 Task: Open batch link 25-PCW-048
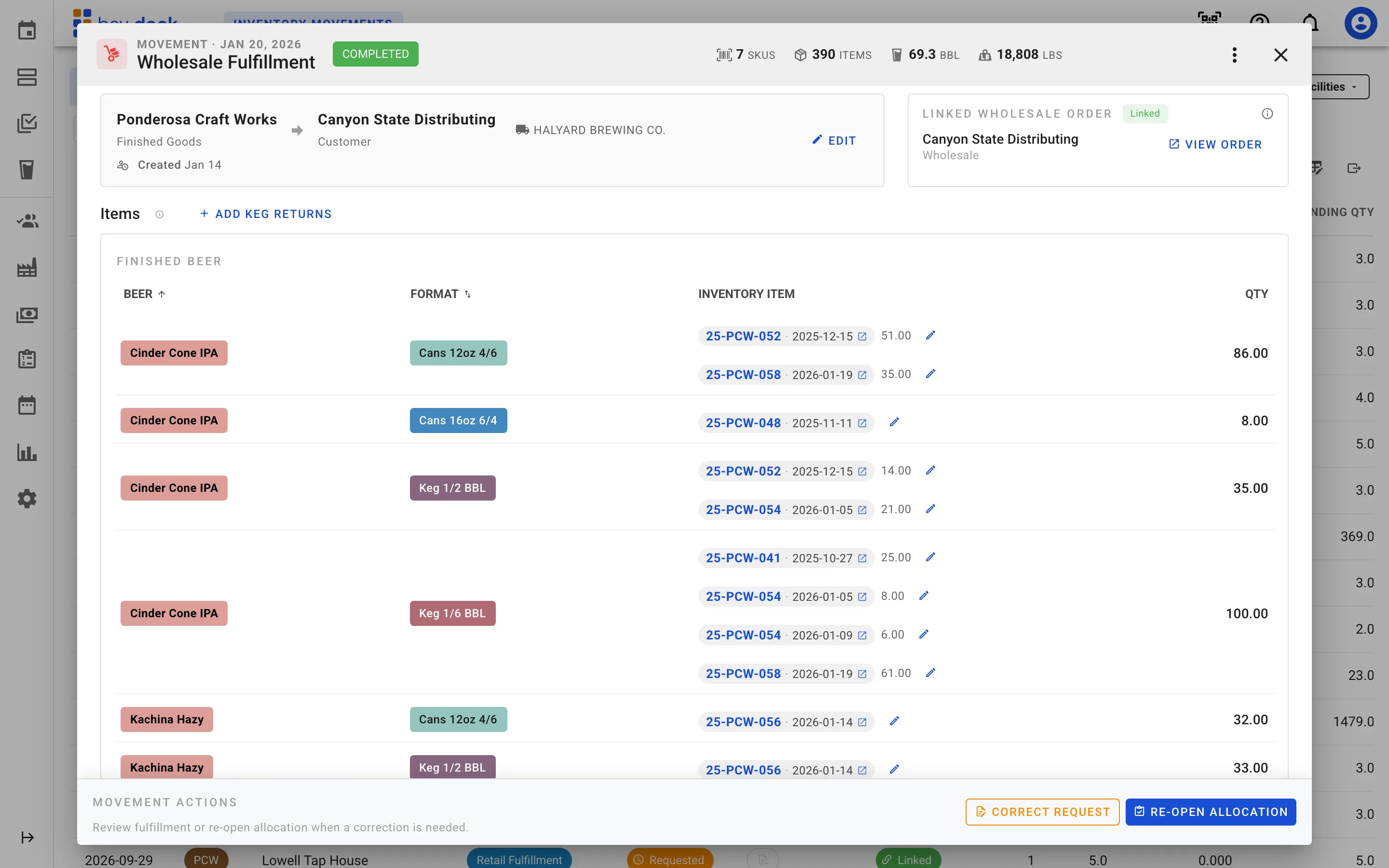click(x=785, y=423)
